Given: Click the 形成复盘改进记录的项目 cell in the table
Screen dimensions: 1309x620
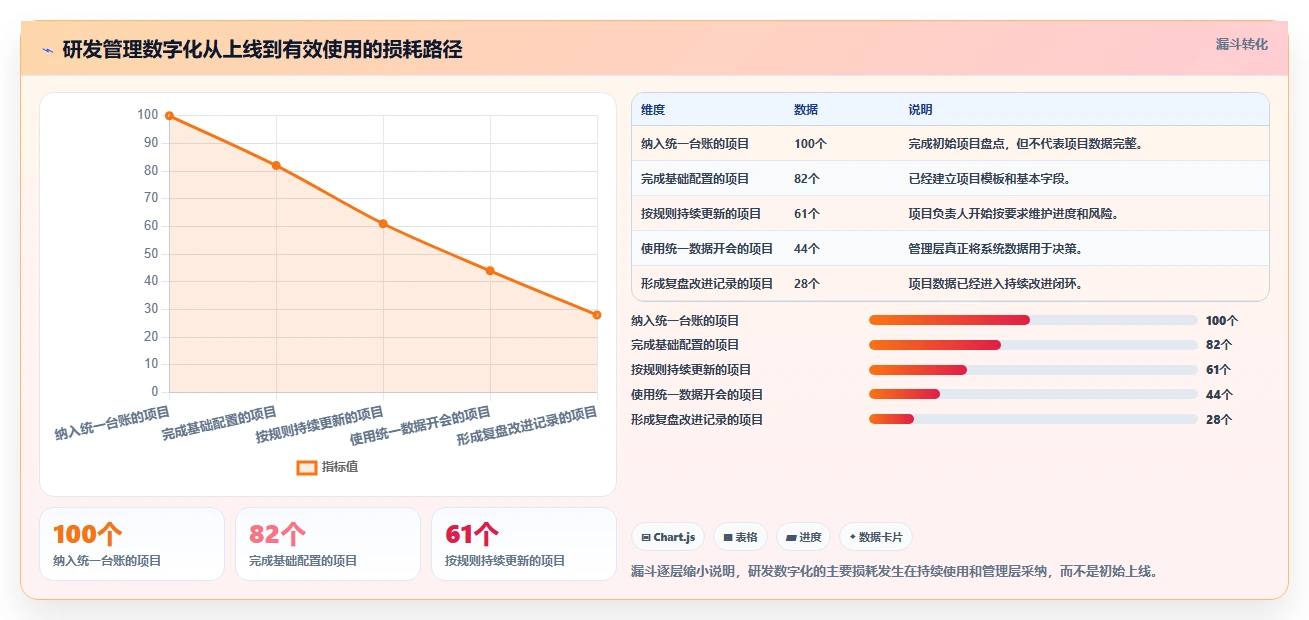Looking at the screenshot, I should pyautogui.click(x=707, y=284).
